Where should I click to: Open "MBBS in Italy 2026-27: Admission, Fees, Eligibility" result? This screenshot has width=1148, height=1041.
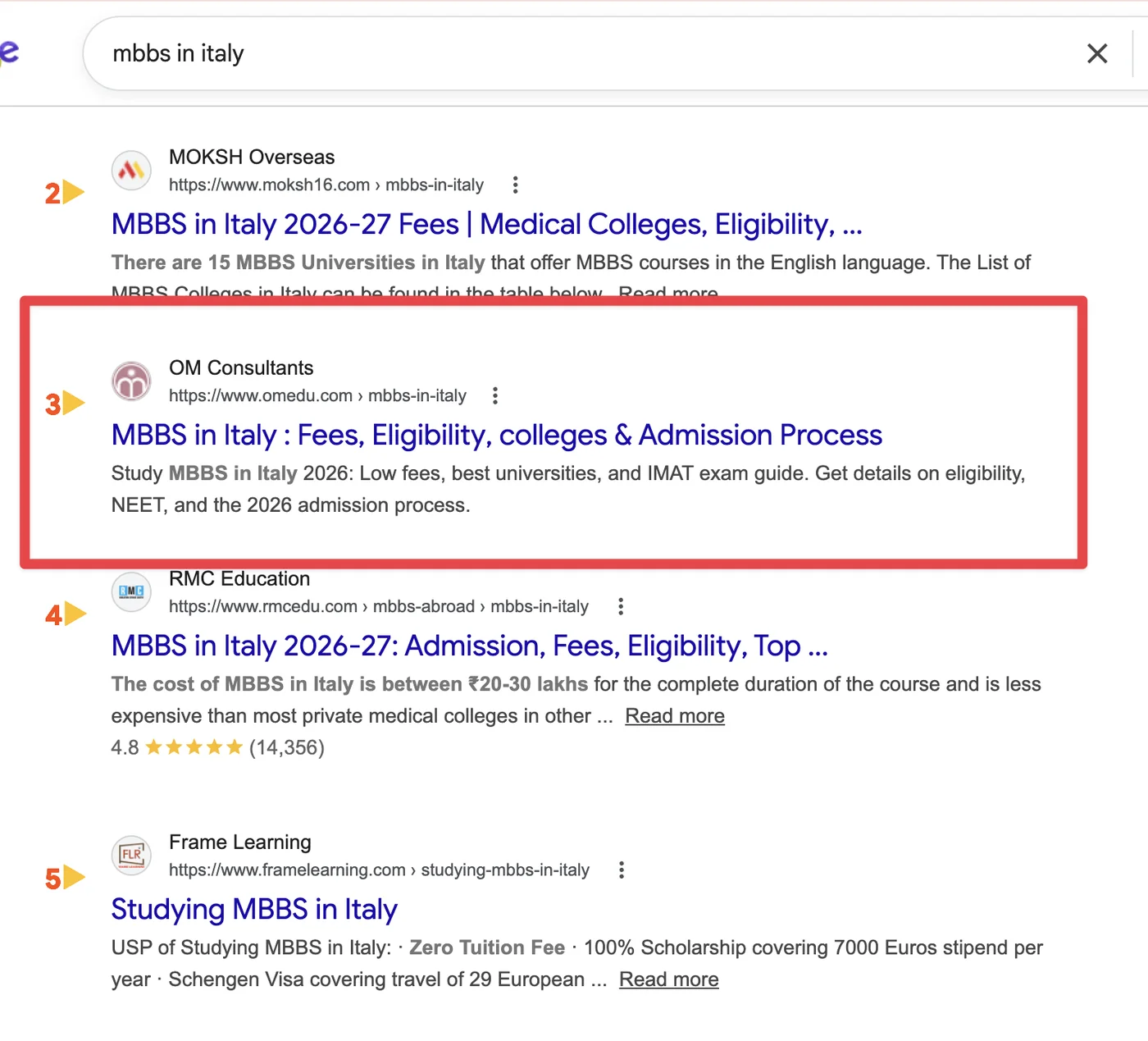click(x=470, y=646)
